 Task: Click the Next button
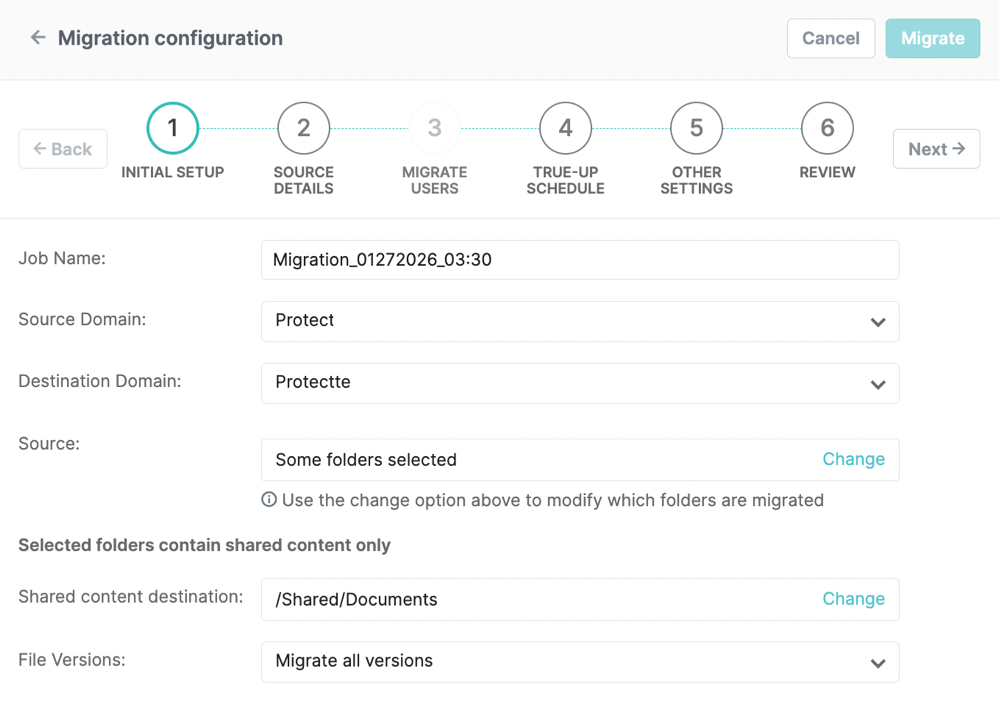click(x=936, y=149)
